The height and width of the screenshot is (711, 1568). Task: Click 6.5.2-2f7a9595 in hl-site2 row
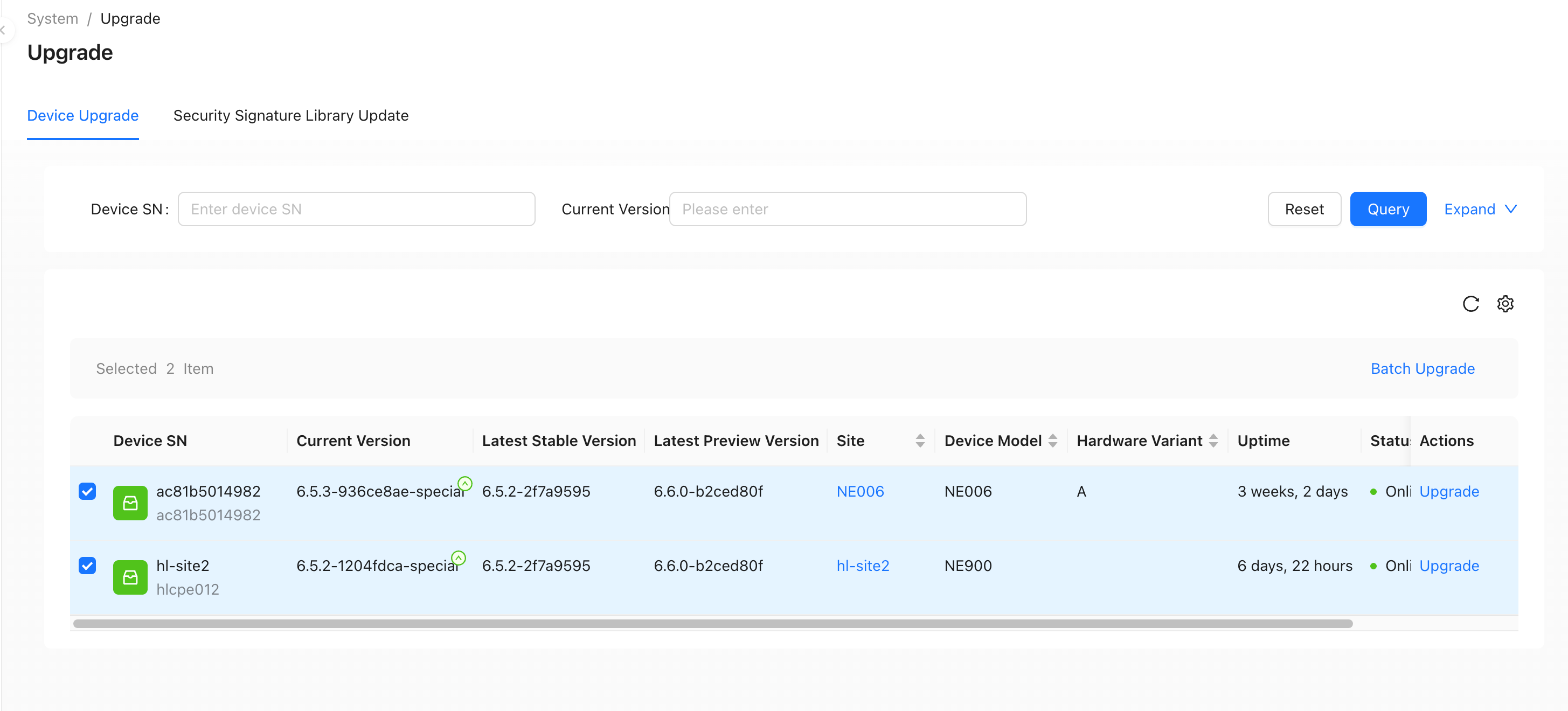536,566
